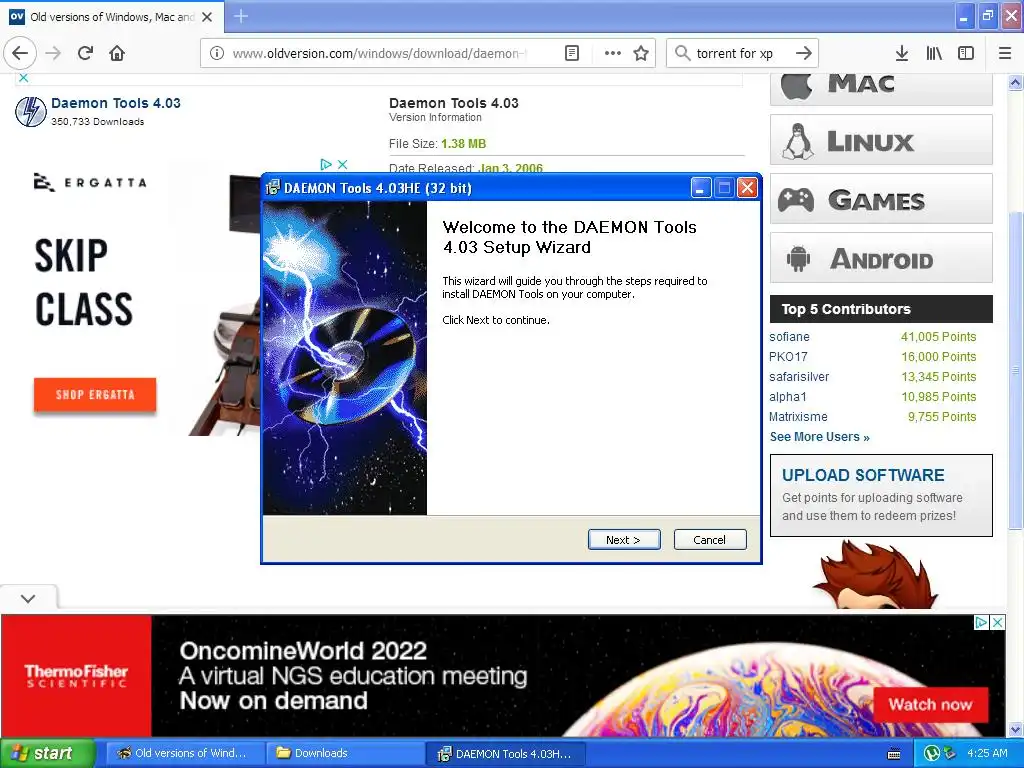1024x768 pixels.
Task: Reload the current page
Action: [x=86, y=53]
